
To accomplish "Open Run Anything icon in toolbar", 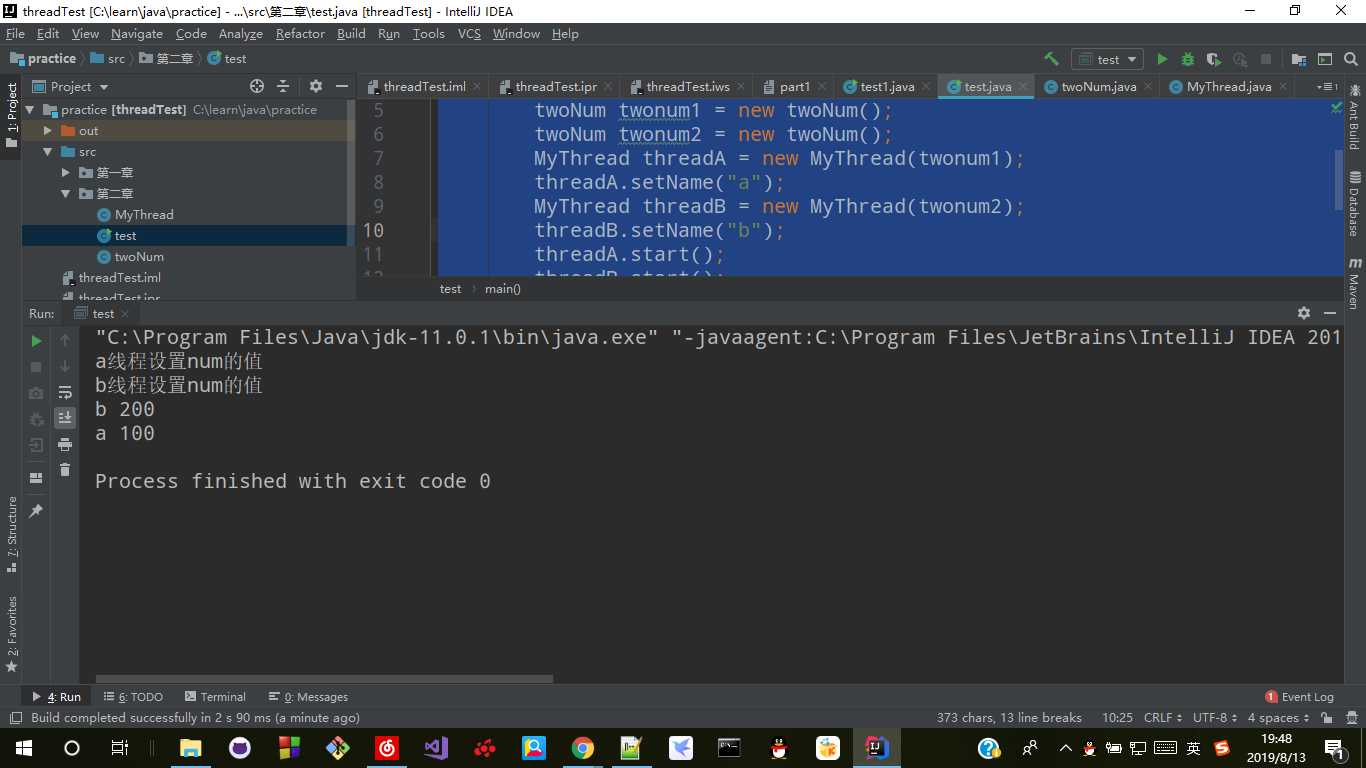I will 1324,59.
